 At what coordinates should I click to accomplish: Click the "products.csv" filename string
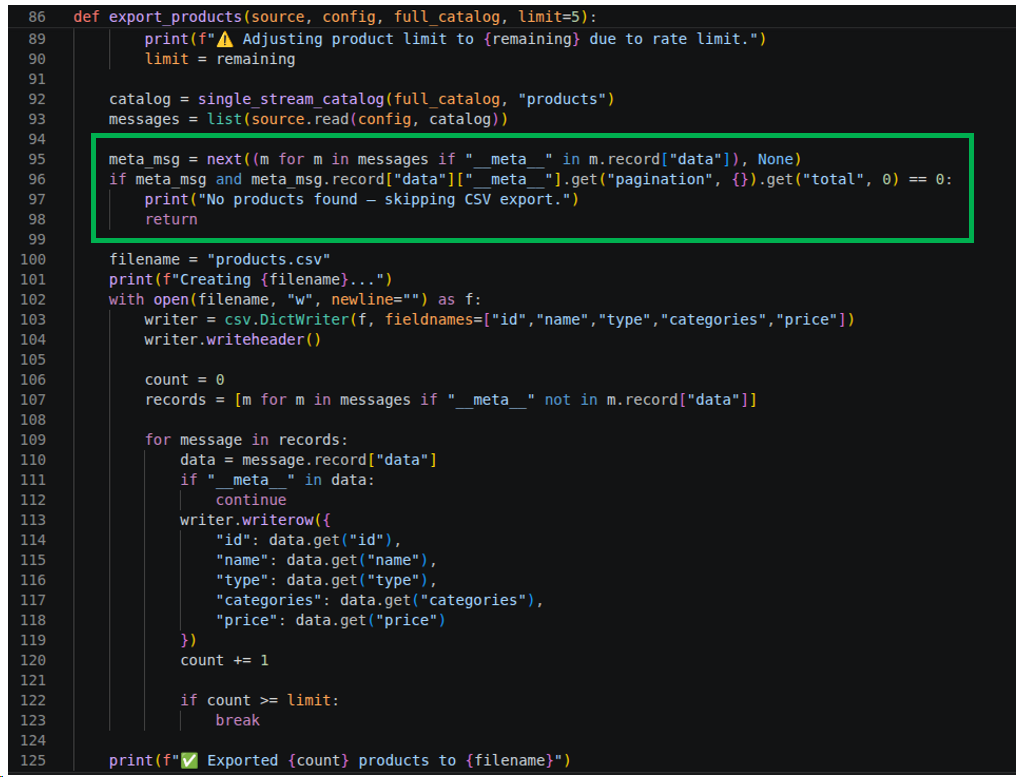click(x=269, y=260)
